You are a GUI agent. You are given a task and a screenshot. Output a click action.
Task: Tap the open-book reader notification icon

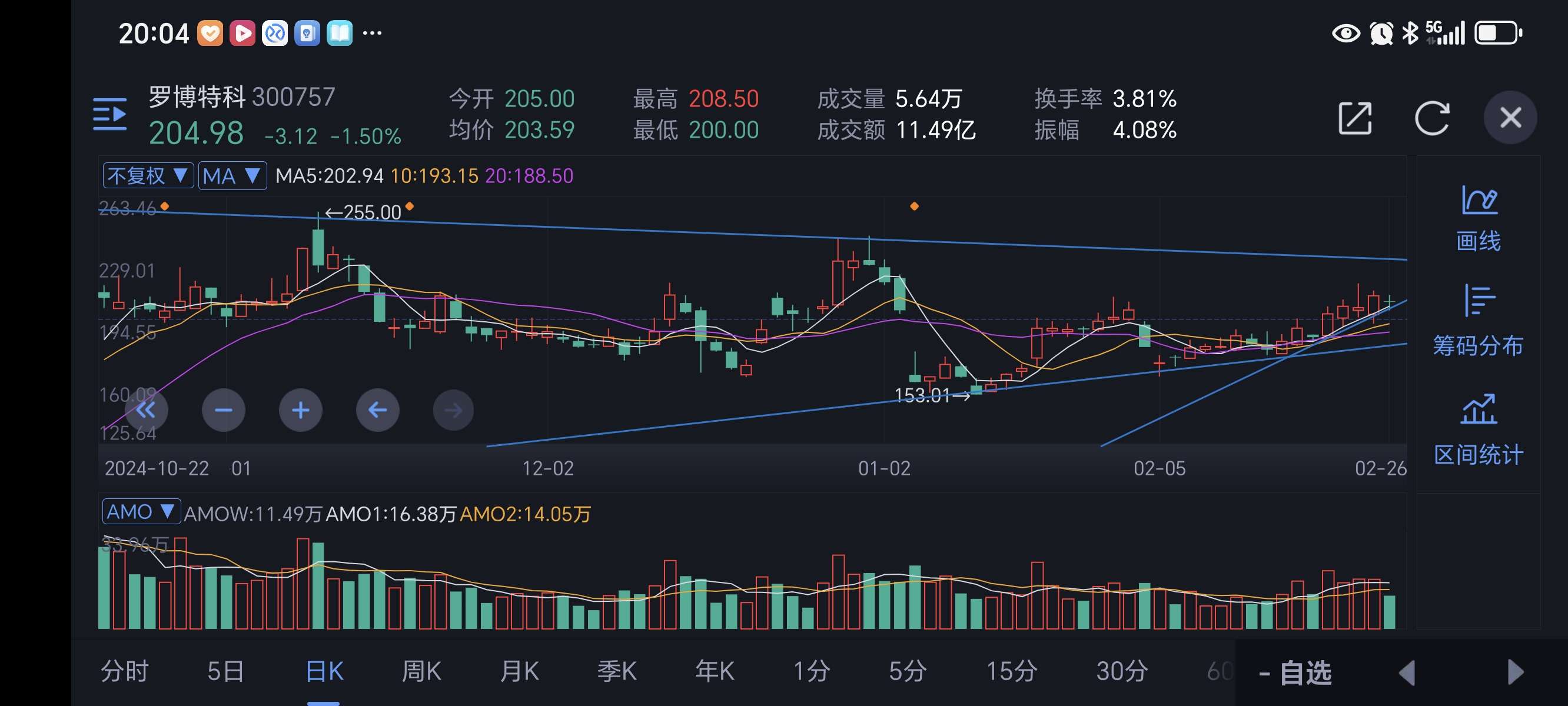(339, 33)
